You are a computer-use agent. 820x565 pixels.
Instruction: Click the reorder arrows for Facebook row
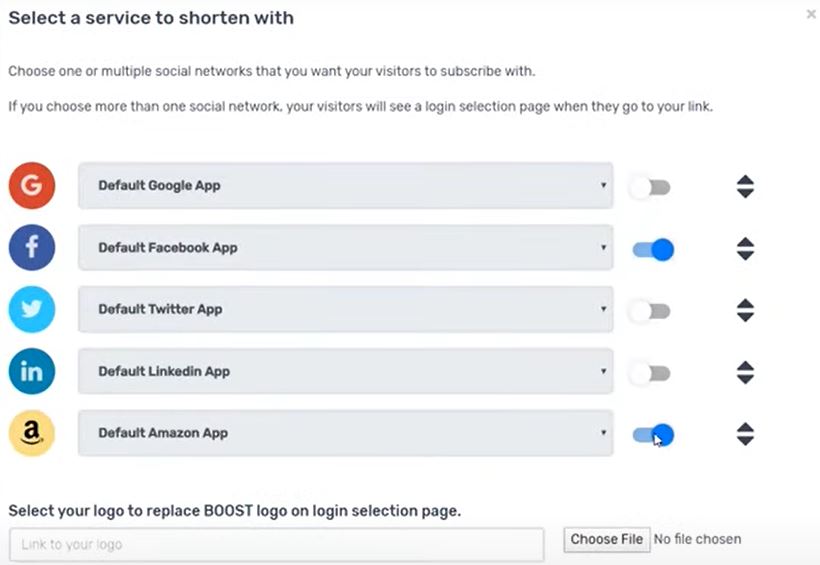(x=745, y=249)
